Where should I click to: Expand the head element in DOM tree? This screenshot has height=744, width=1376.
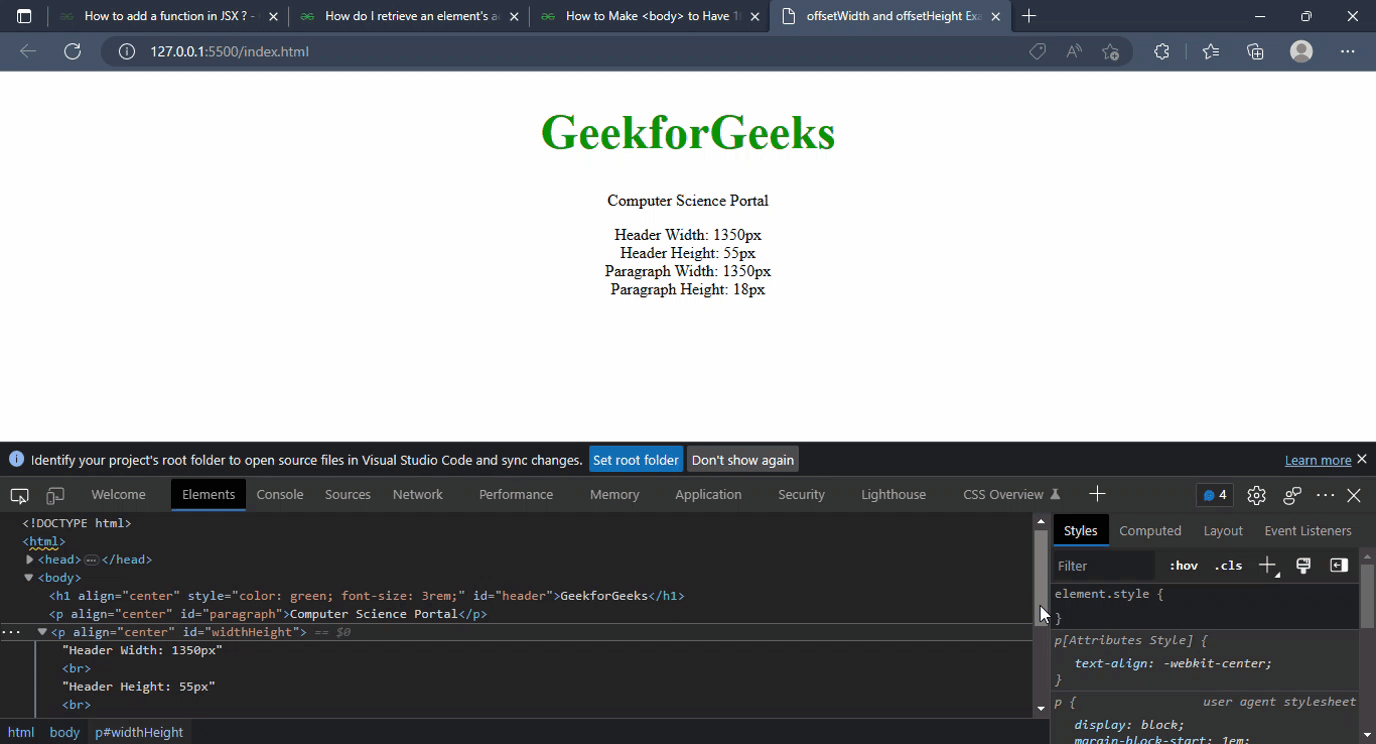pos(29,559)
